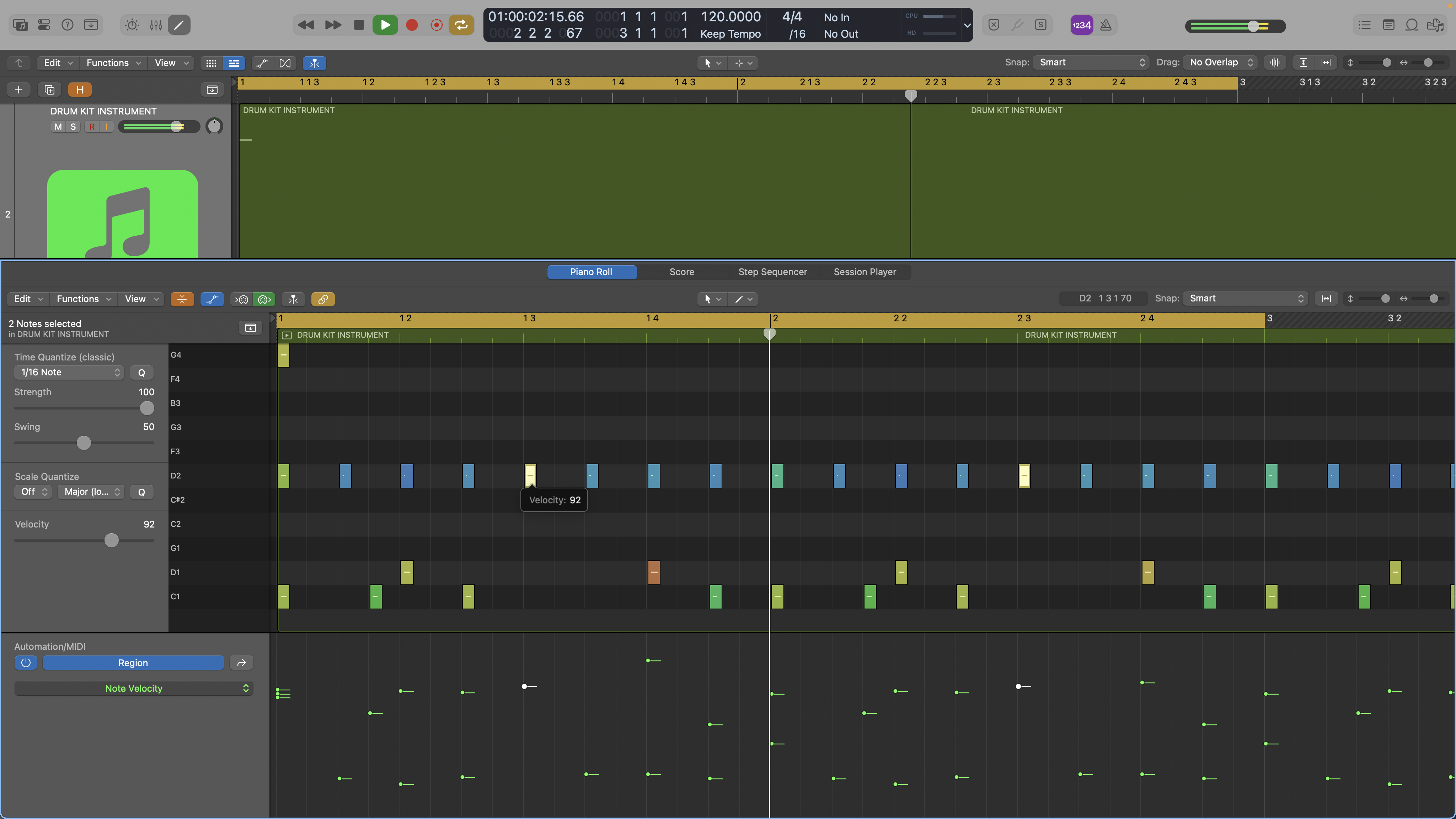Open Piano Roll Edit menu
Screen dimensions: 1456x819
28,299
